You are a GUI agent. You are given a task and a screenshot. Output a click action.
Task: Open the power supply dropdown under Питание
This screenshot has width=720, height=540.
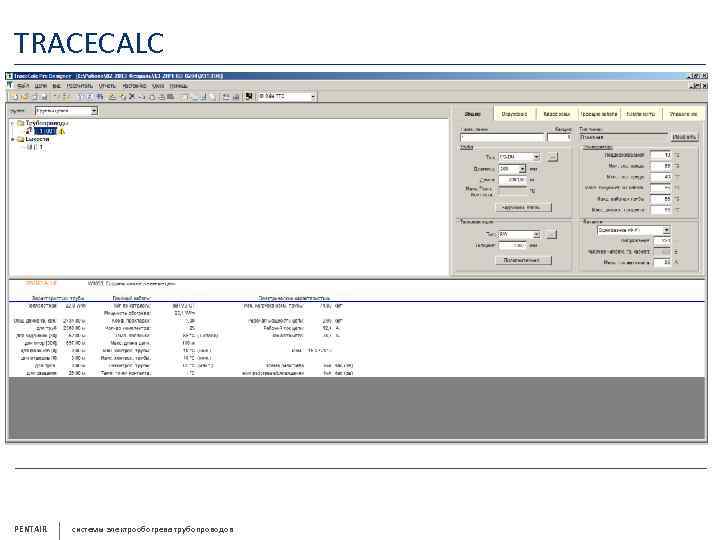click(x=633, y=230)
